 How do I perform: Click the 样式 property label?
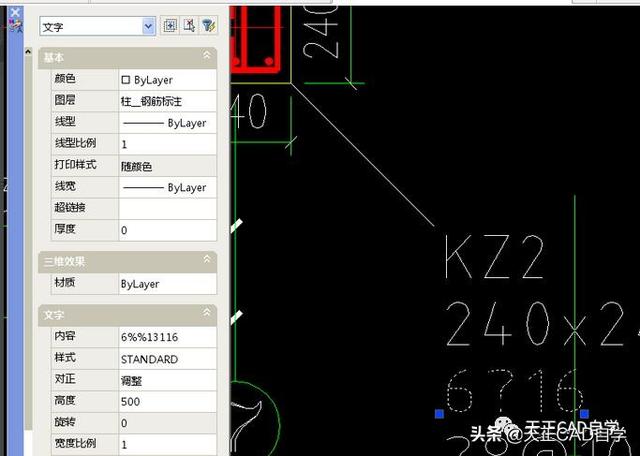pos(65,357)
